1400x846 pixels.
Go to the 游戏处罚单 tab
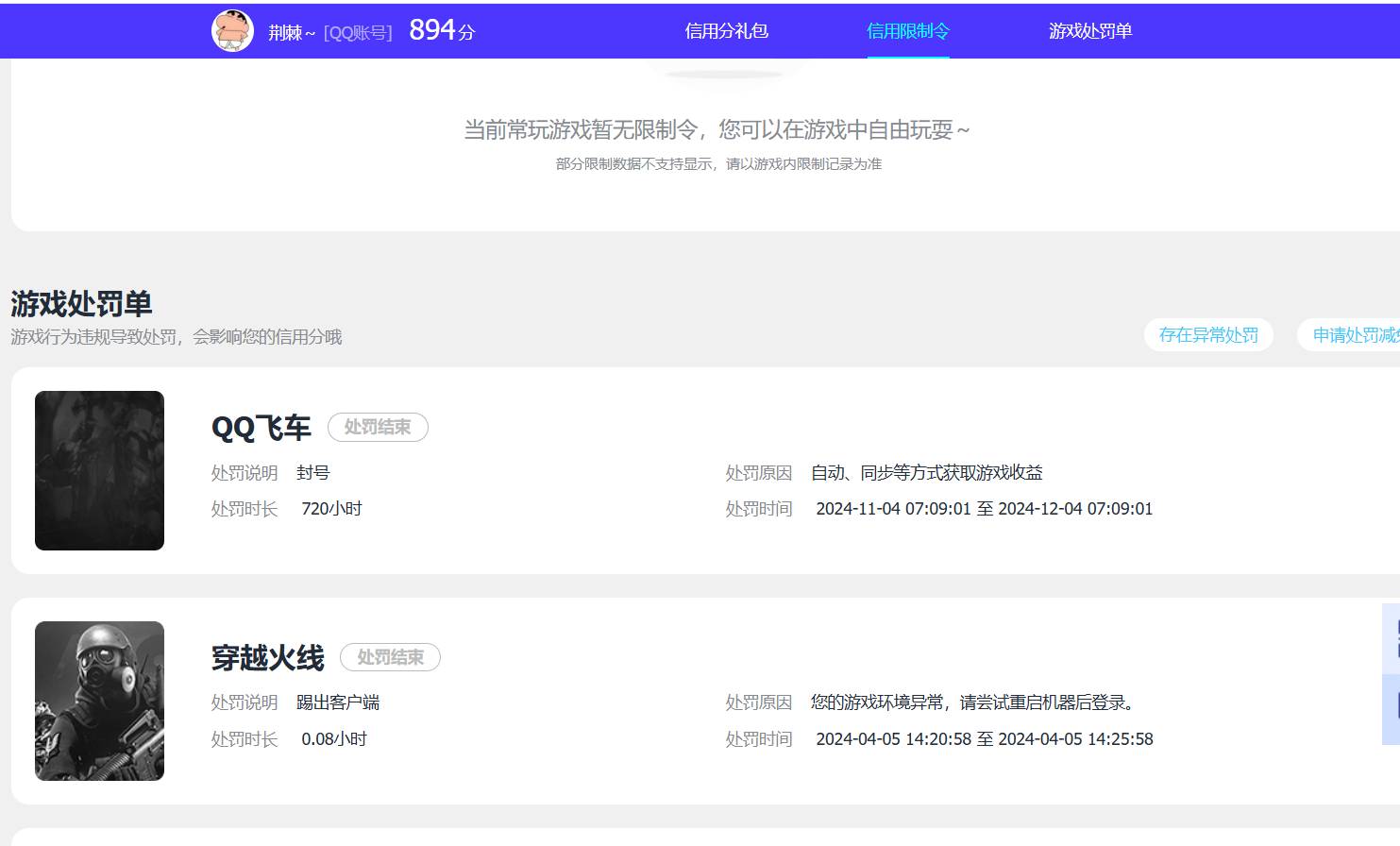point(1089,31)
